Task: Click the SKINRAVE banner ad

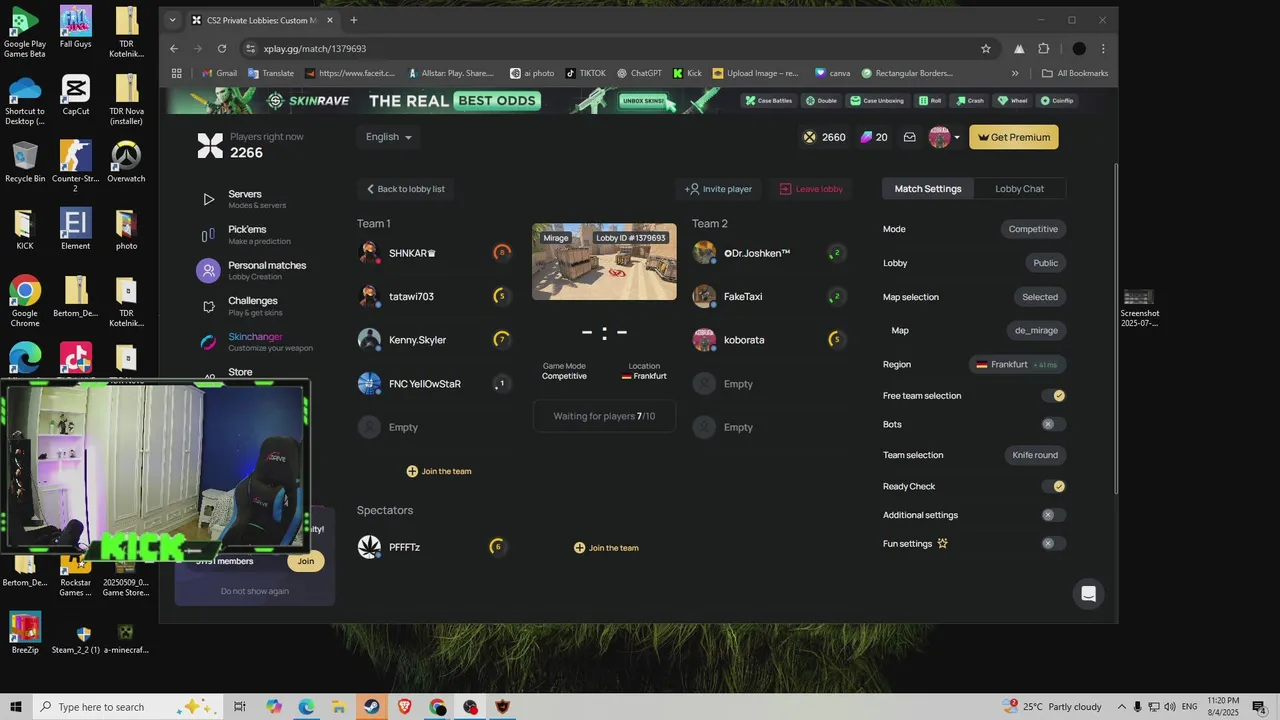Action: point(640,100)
